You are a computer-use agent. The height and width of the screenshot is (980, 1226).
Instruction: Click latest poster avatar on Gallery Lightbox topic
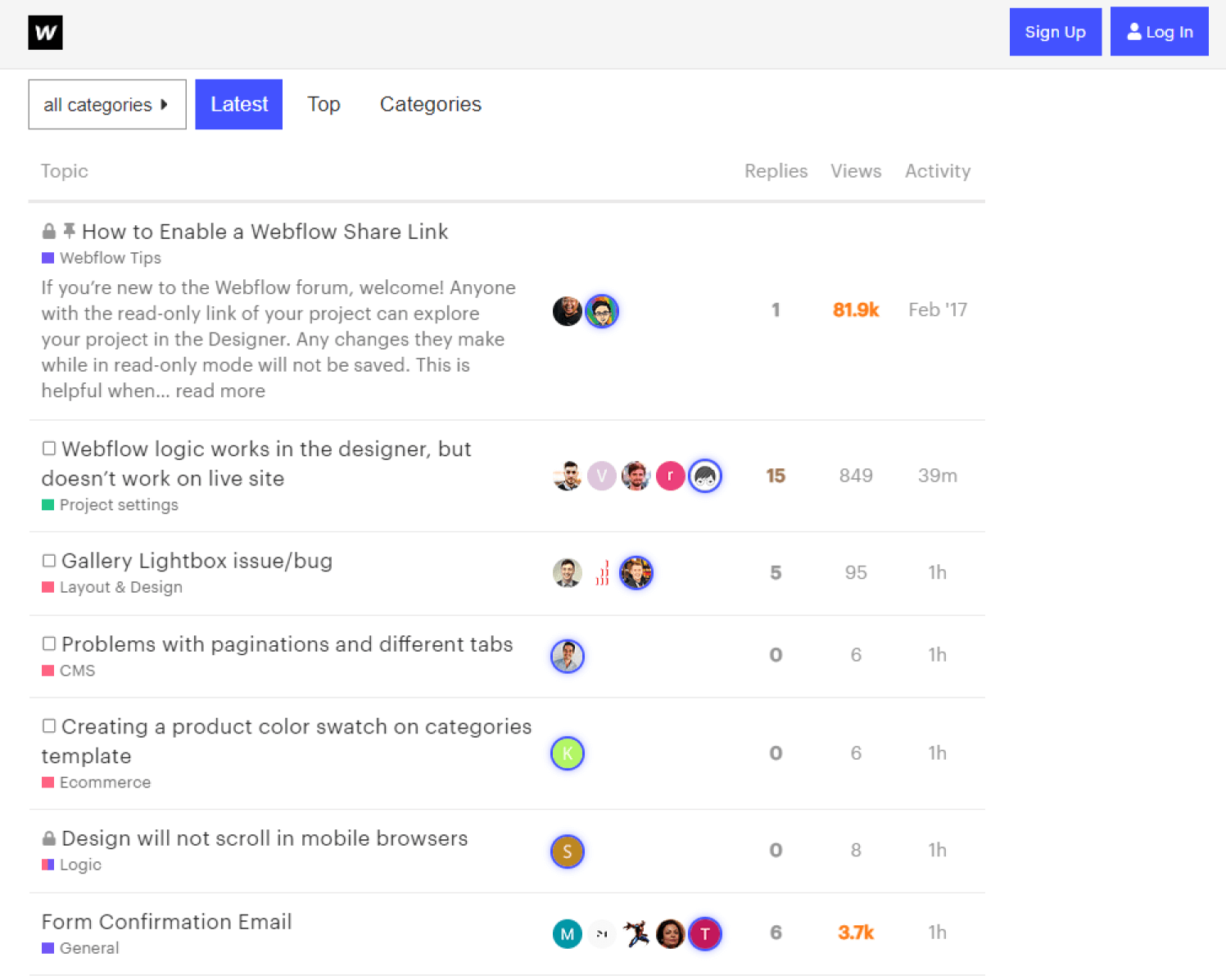pyautogui.click(x=636, y=573)
